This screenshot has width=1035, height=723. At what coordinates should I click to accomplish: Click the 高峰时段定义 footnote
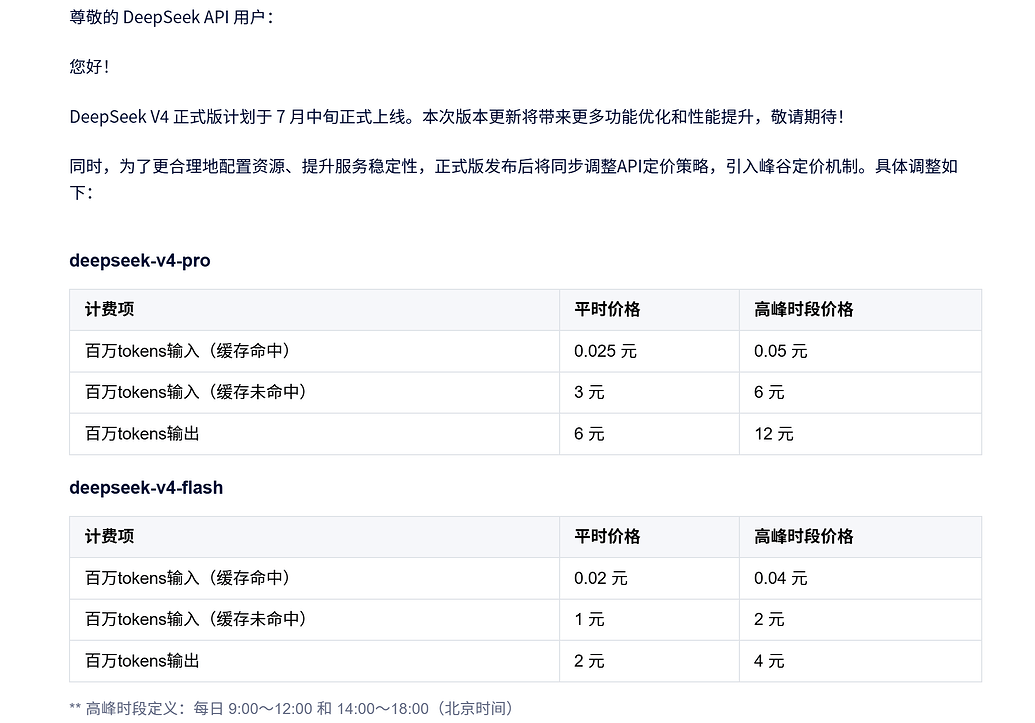click(292, 709)
